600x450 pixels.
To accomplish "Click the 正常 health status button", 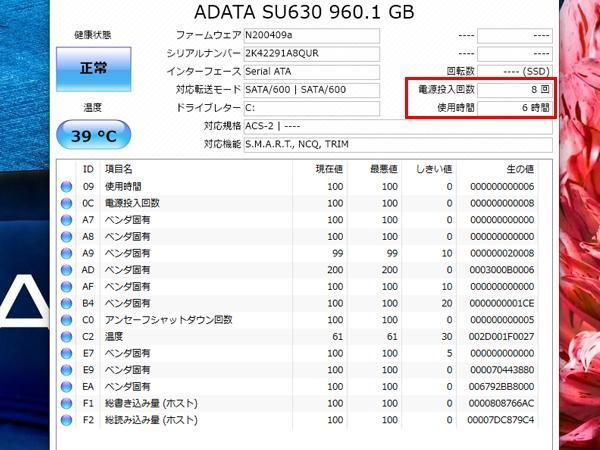I will click(x=94, y=69).
